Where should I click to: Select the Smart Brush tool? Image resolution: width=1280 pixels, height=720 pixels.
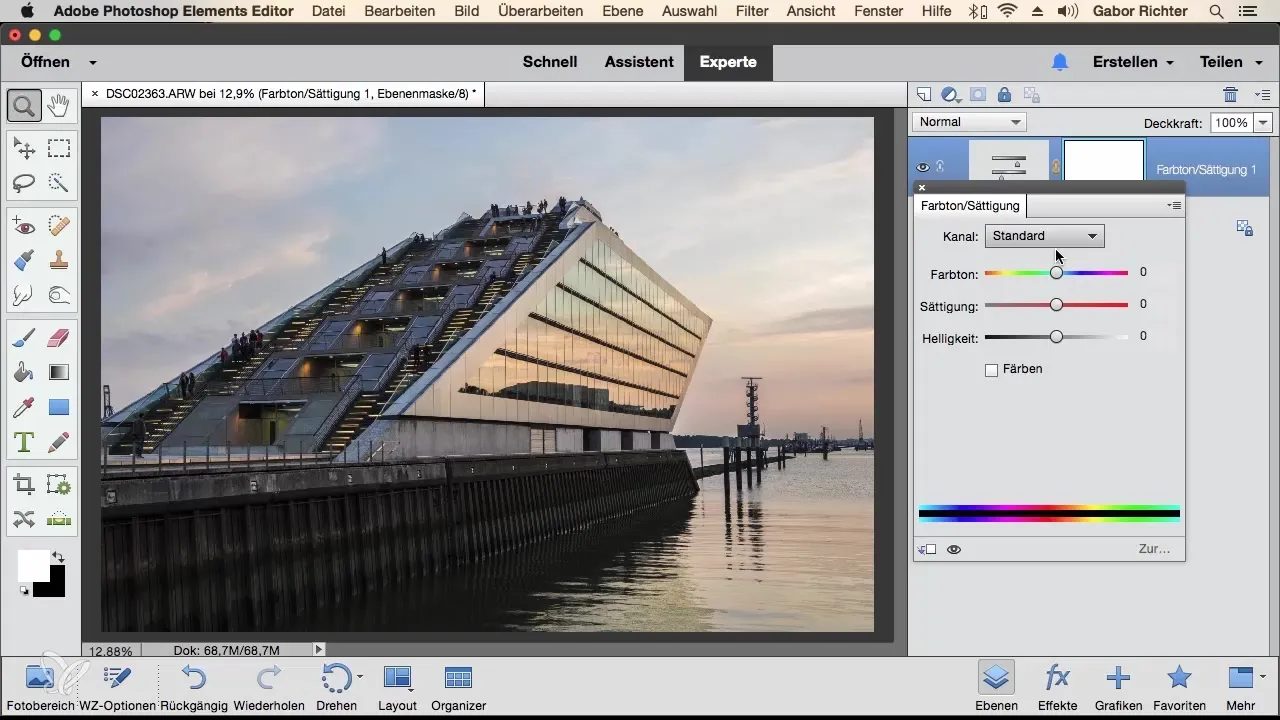tap(24, 260)
